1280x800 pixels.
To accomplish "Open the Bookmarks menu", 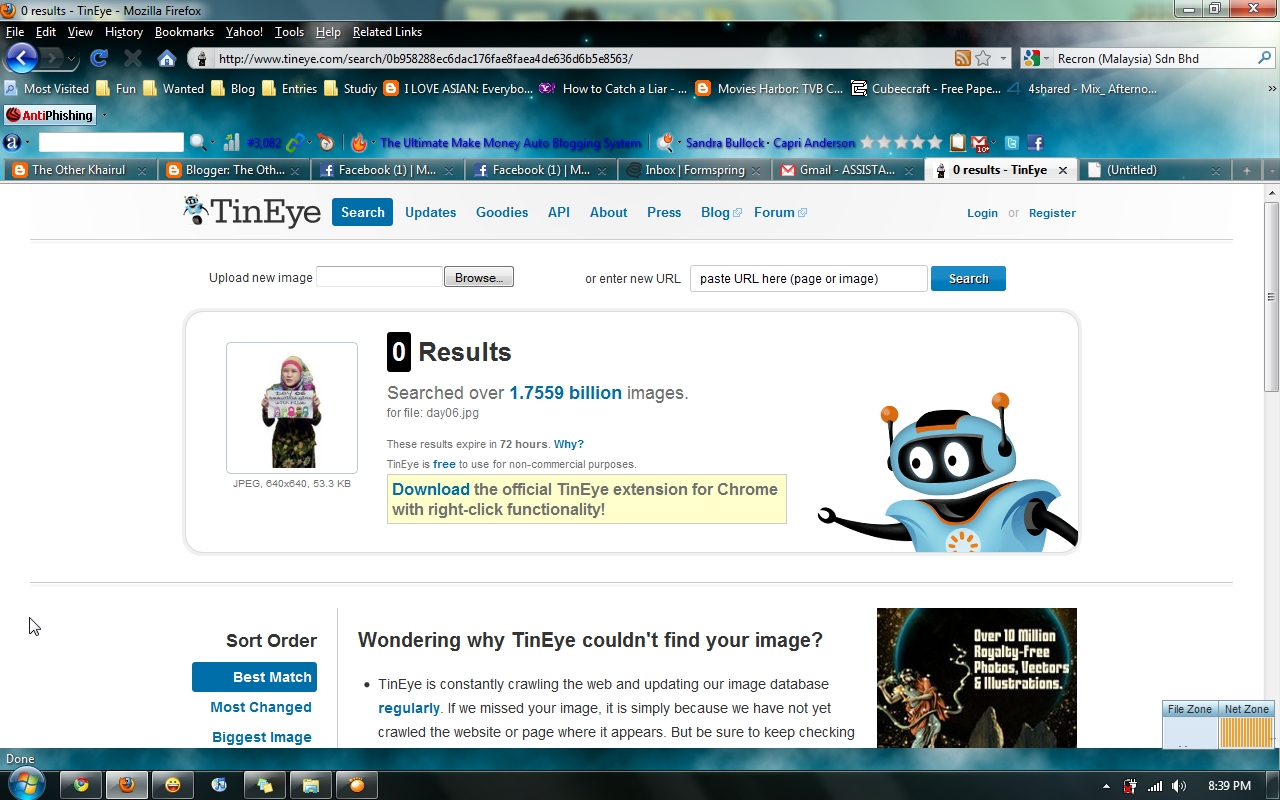I will (184, 32).
